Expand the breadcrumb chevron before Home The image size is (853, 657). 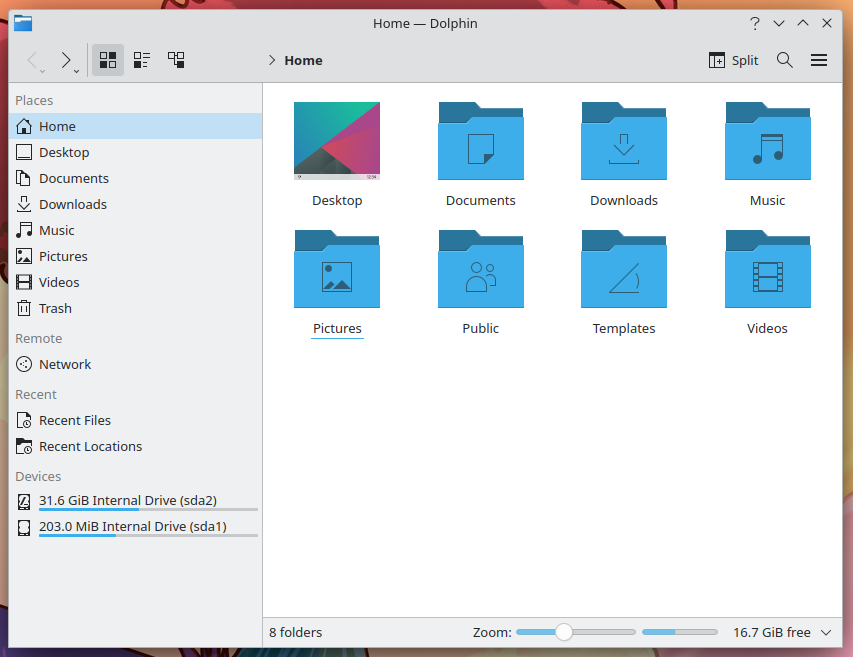(272, 60)
